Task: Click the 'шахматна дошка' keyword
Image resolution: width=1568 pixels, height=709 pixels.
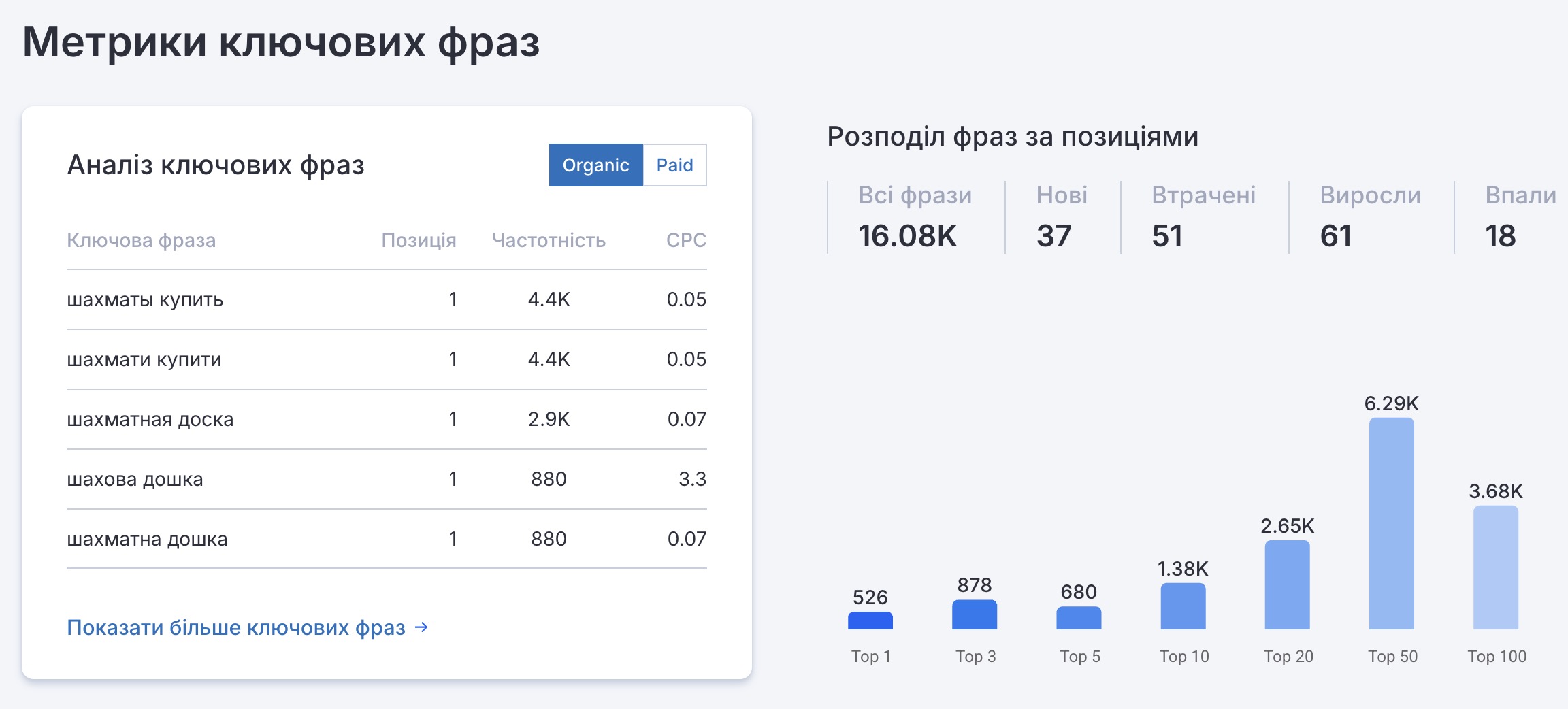Action: coord(147,539)
